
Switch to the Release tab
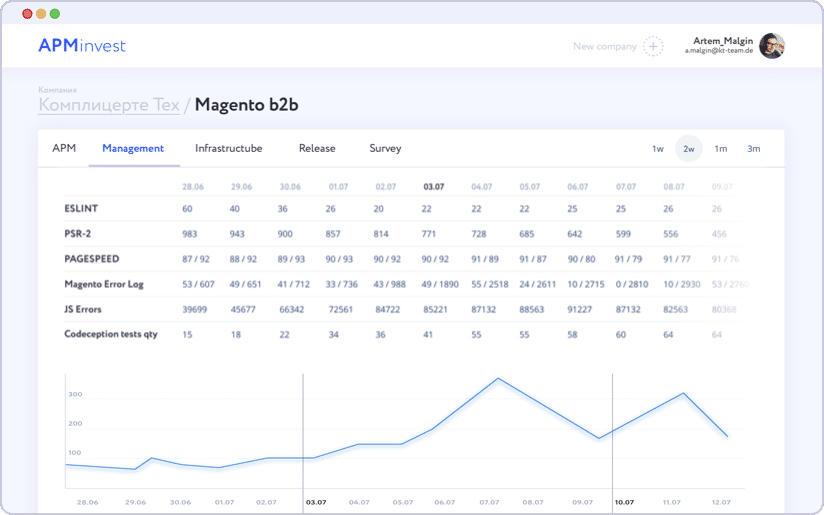tap(317, 148)
